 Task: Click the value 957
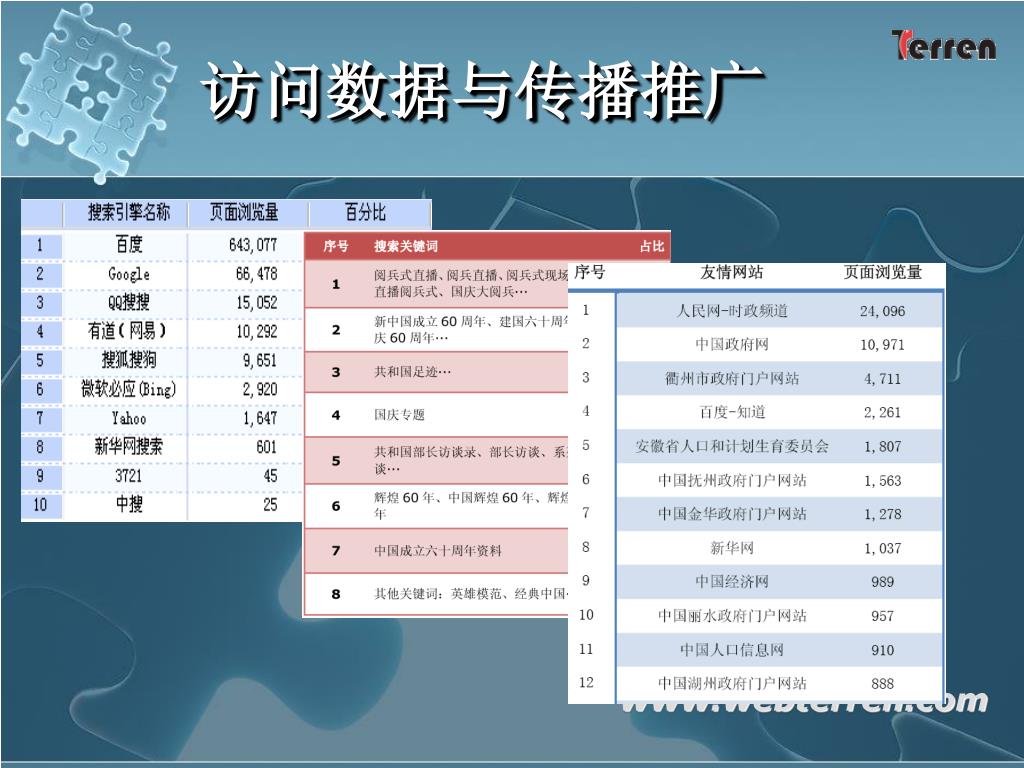(882, 616)
